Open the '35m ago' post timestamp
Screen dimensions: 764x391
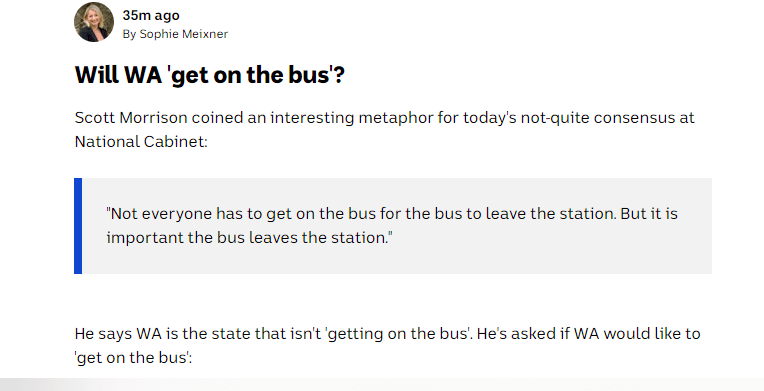click(x=151, y=16)
